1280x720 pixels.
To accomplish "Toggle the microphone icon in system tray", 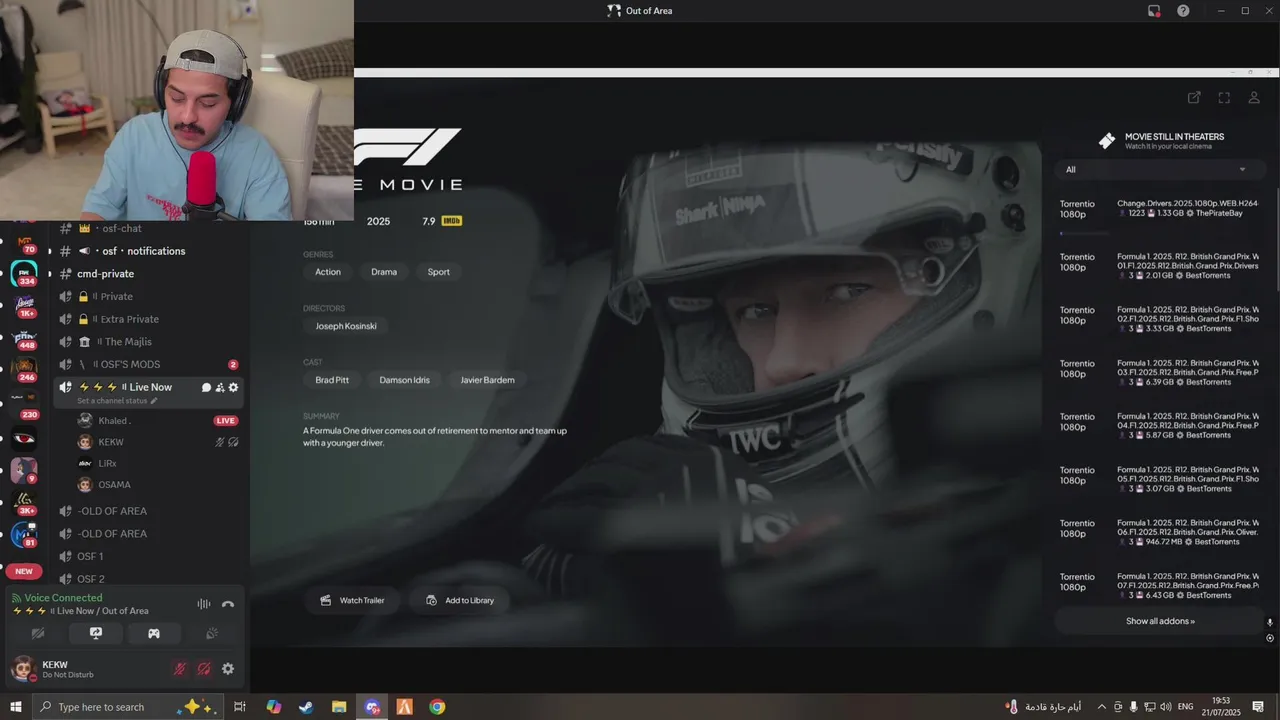I will 1134,707.
